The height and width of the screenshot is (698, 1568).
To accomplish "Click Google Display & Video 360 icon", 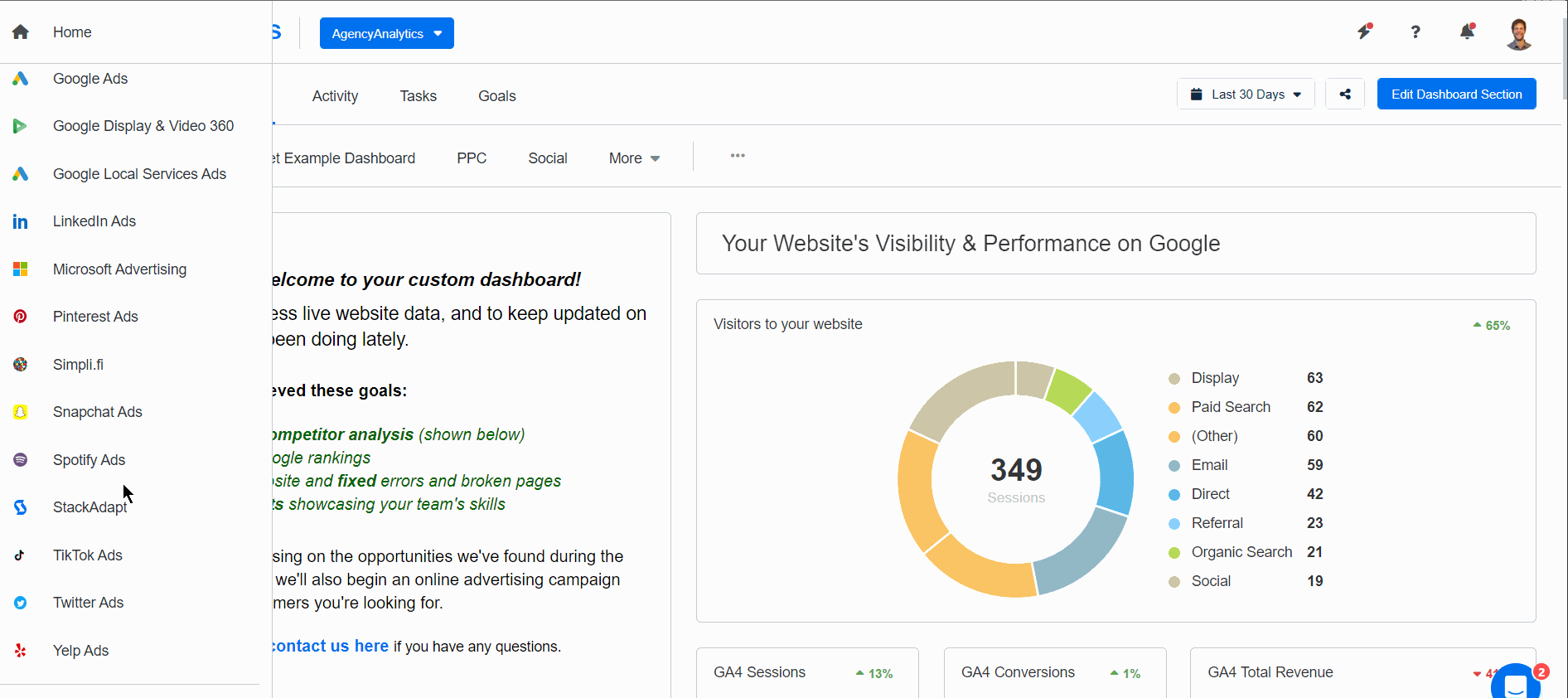I will 21,126.
